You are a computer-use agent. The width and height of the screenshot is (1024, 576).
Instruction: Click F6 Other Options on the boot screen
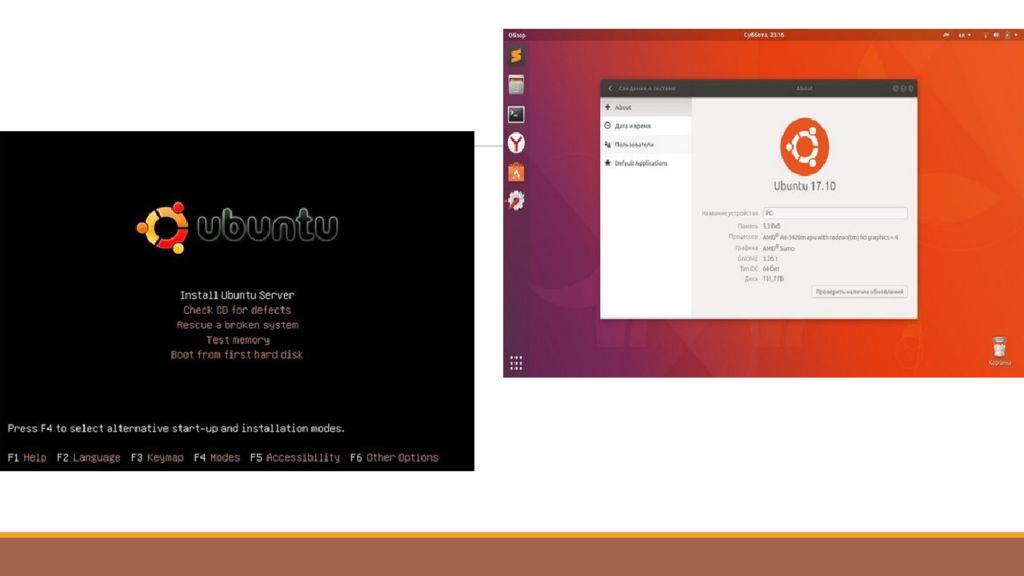(394, 458)
